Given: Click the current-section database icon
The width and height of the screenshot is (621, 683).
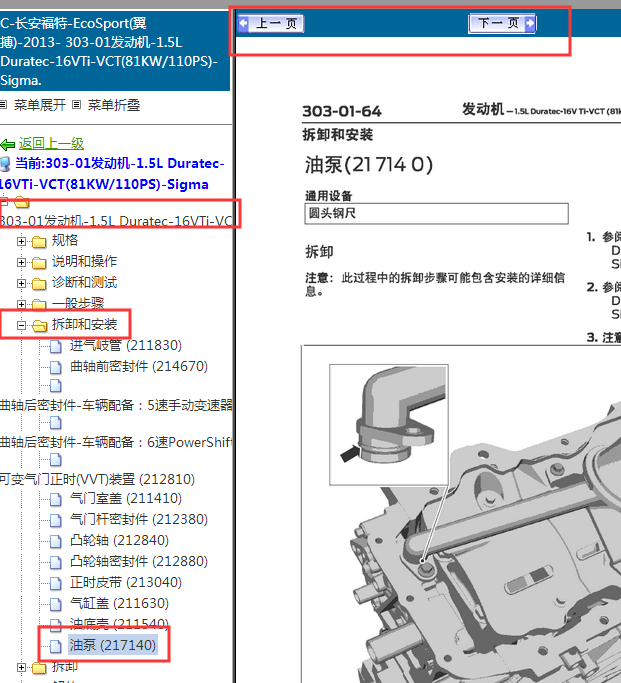Looking at the screenshot, I should click(x=5, y=164).
